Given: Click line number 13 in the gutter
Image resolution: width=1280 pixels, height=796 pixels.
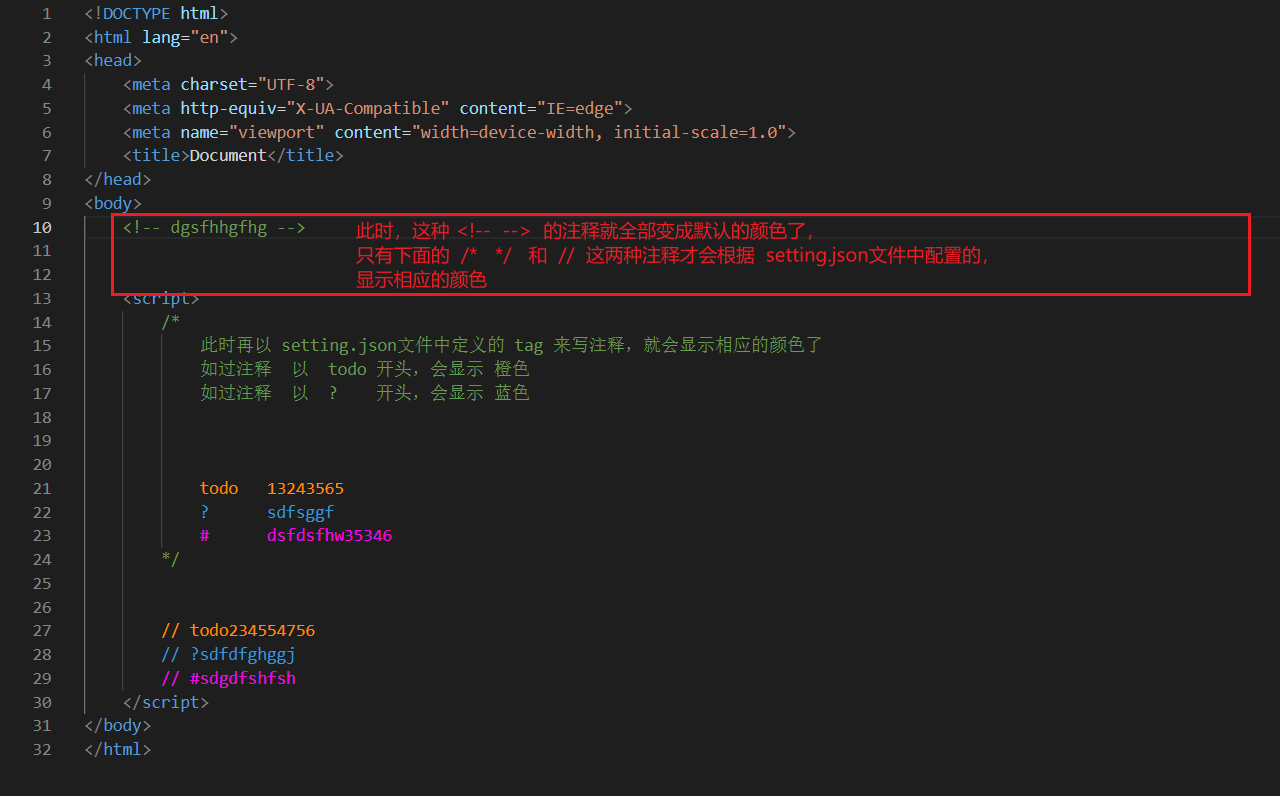Looking at the screenshot, I should coord(41,298).
